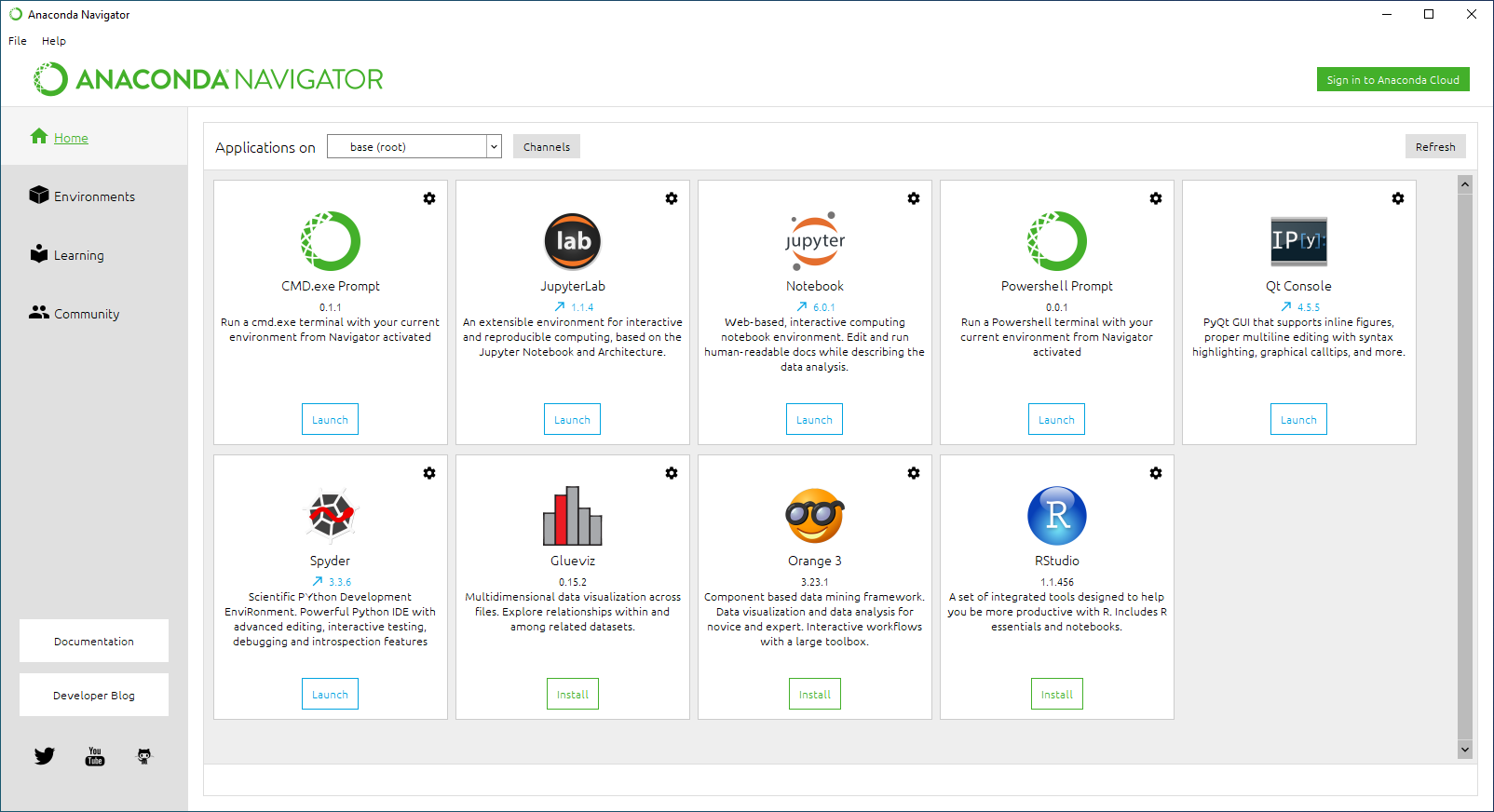Image resolution: width=1494 pixels, height=812 pixels.
Task: Click the RStudio R logo
Action: [x=1057, y=516]
